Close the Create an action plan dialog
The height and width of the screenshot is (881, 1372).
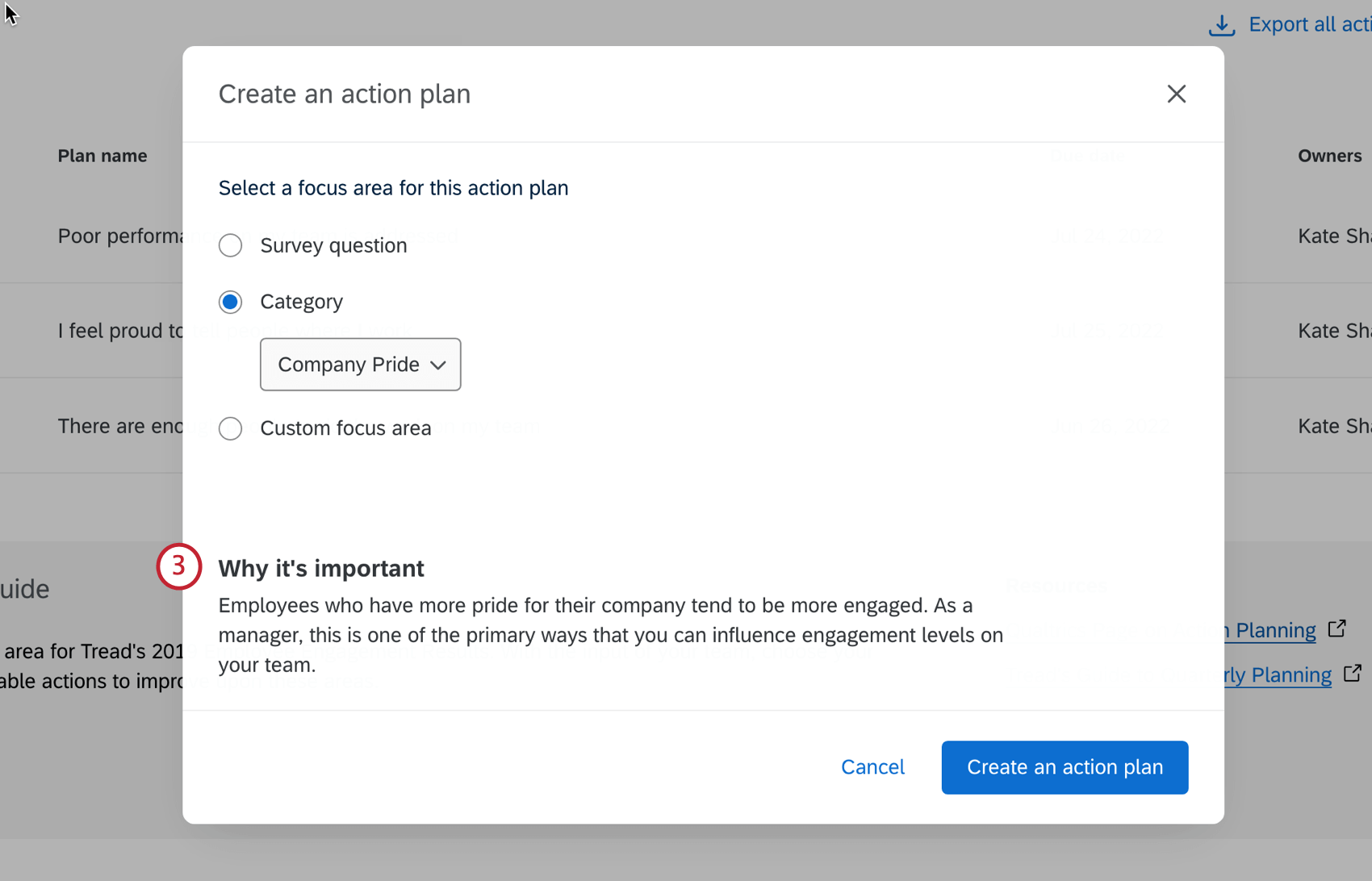(x=1176, y=94)
